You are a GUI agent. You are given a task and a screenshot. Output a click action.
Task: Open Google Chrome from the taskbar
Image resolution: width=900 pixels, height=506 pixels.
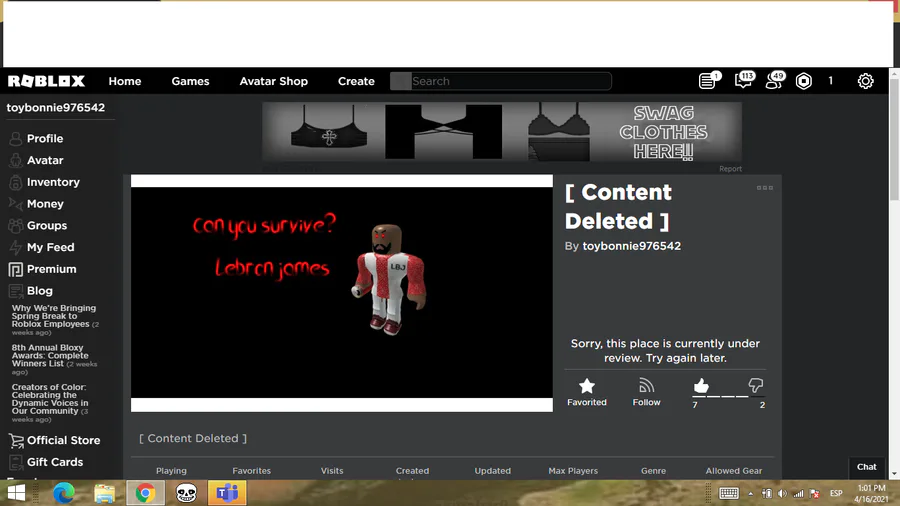(x=145, y=493)
